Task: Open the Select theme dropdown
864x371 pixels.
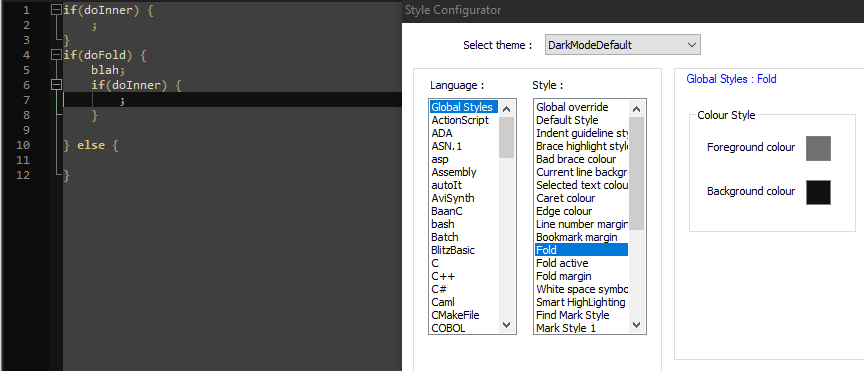Action: click(623, 45)
